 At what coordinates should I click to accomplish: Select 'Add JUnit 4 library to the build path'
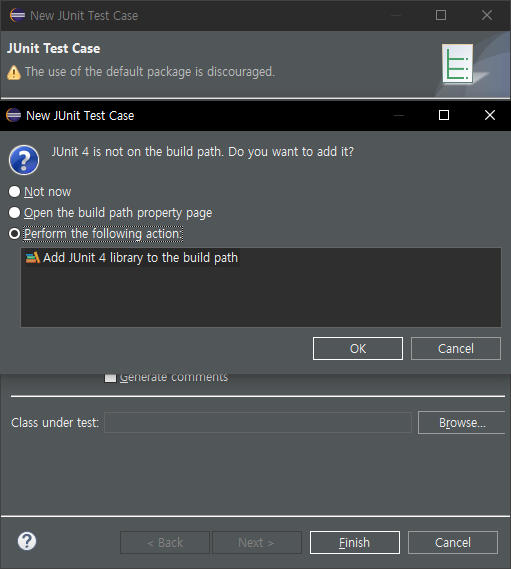pyautogui.click(x=132, y=258)
